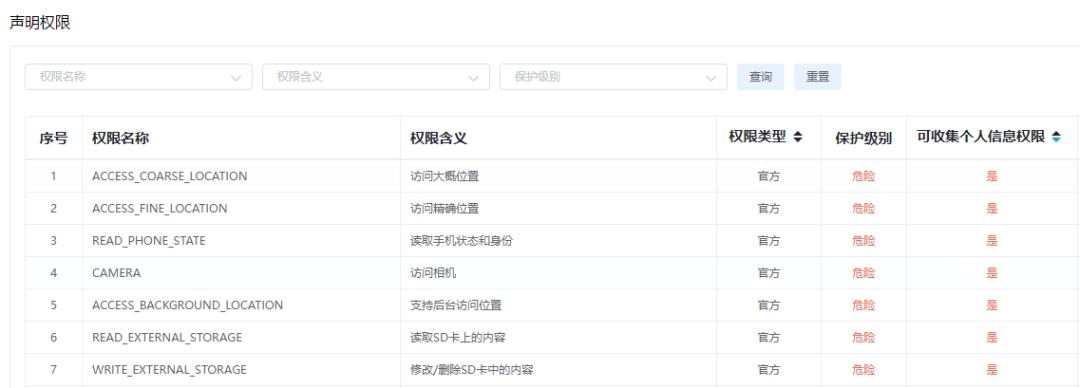Select ACCESS_FINE_LOCATION permission name
Image resolution: width=1080 pixels, height=388 pixels.
160,208
